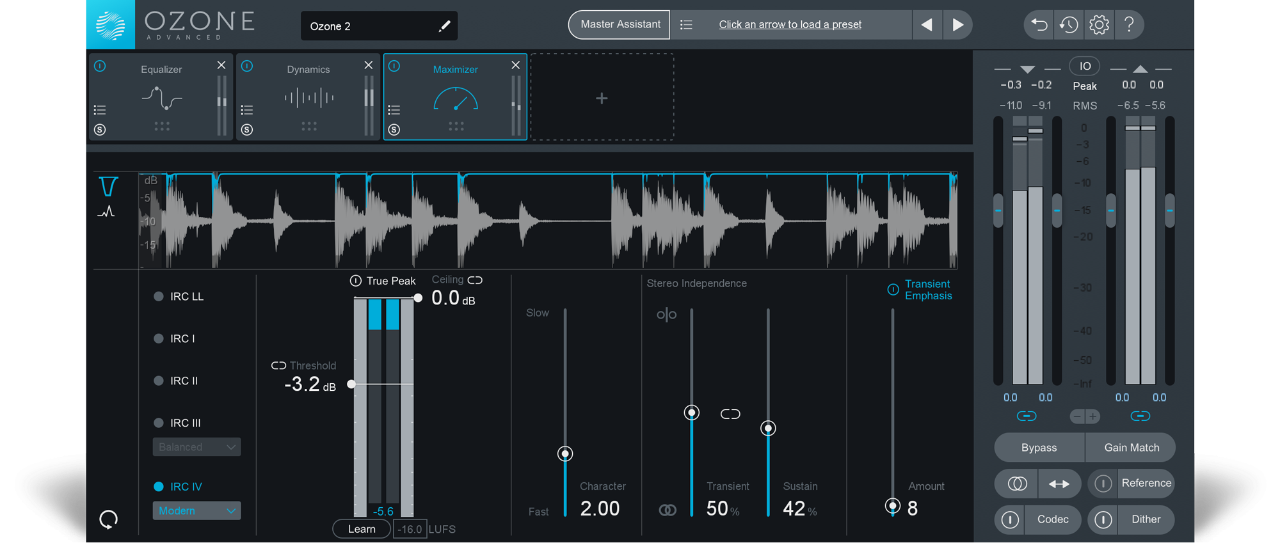Screen dimensions: 1280x552
Task: Toggle the Maximizer module power
Action: click(394, 66)
